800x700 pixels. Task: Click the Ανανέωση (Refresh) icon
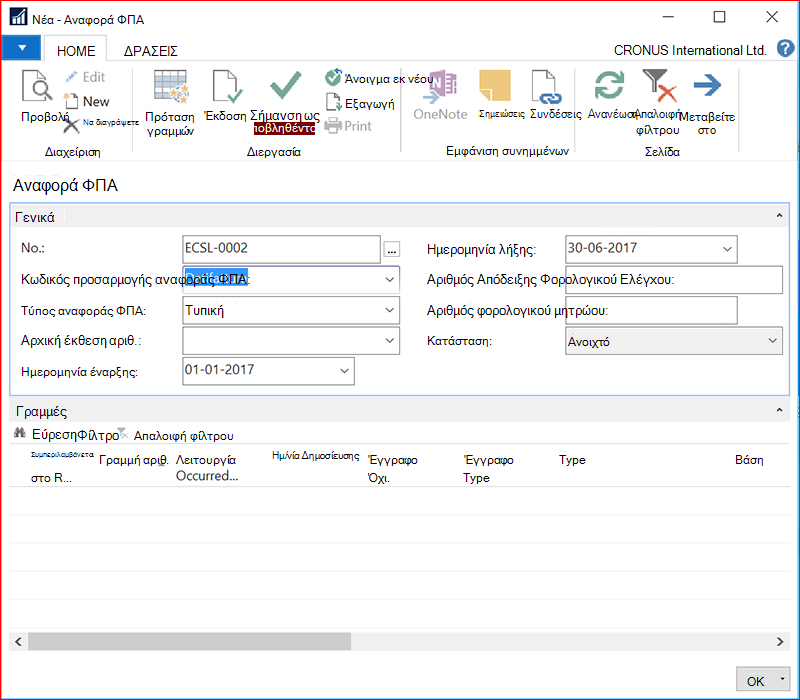[x=609, y=85]
